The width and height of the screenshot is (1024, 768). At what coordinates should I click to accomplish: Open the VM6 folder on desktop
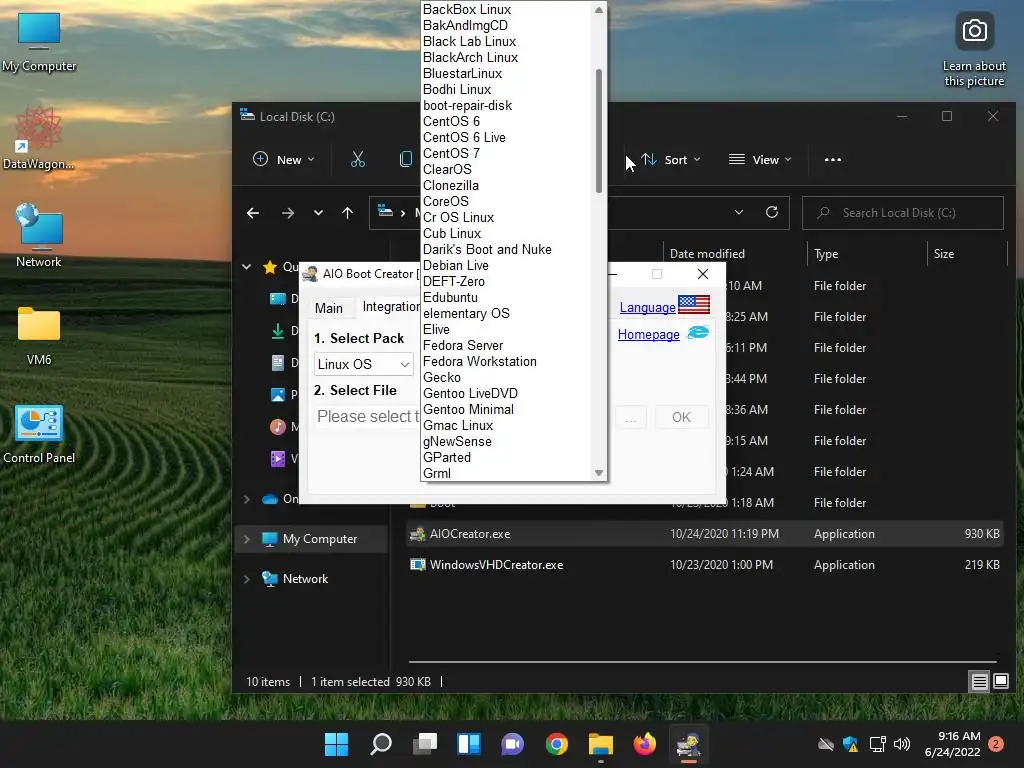point(39,334)
